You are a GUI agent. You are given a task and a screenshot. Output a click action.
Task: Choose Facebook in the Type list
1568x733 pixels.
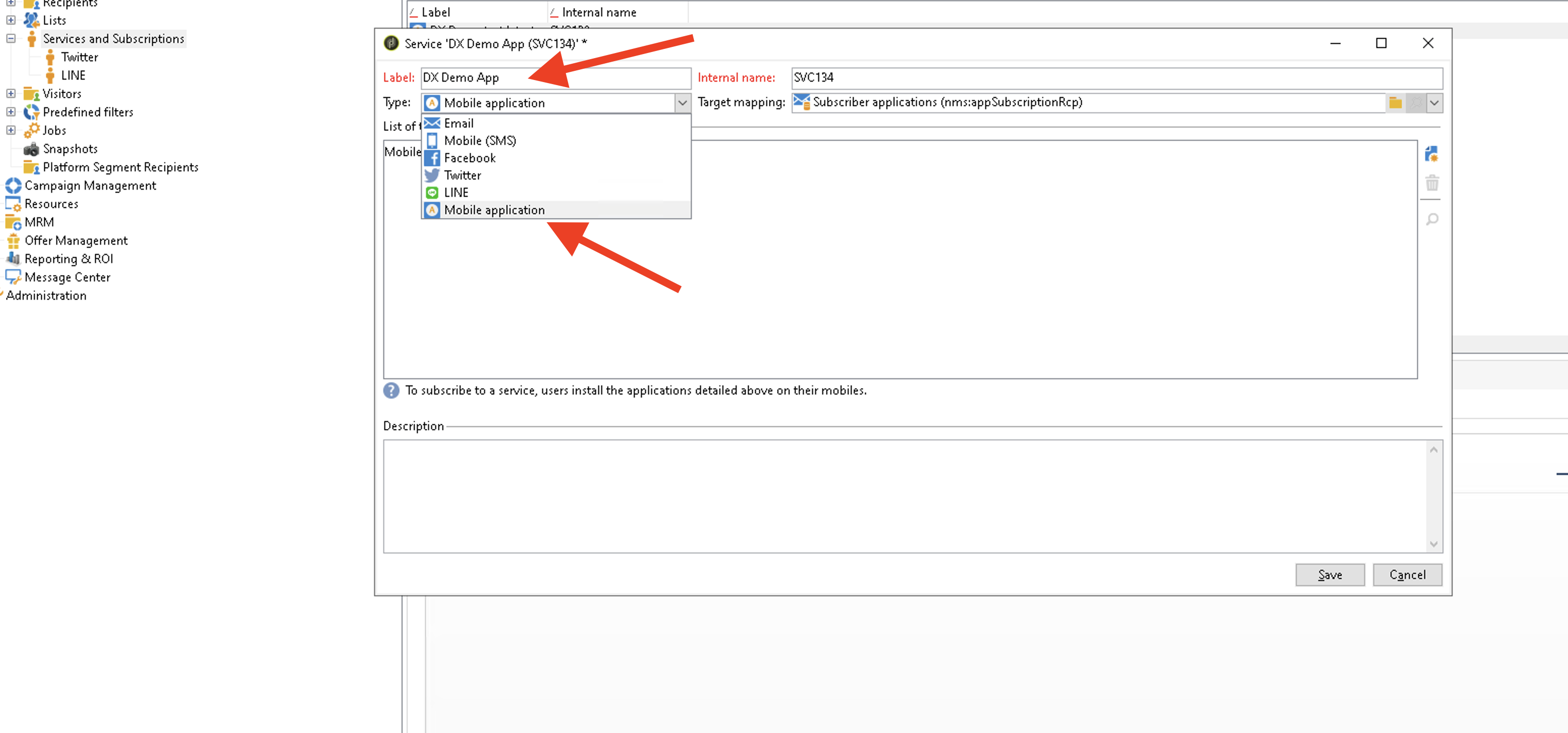click(556, 159)
